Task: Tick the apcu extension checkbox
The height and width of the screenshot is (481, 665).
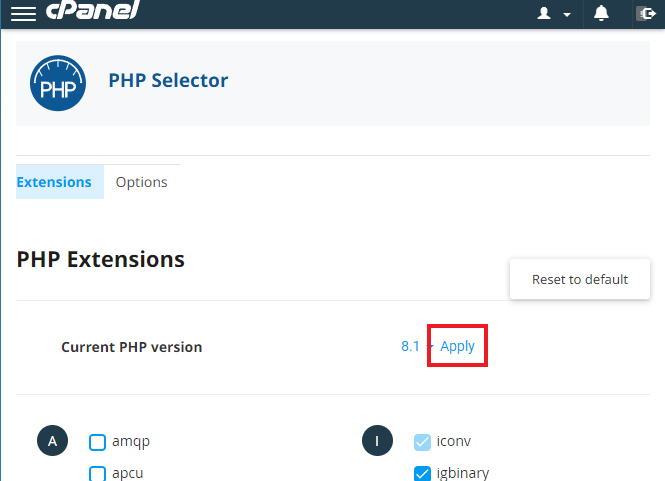Action: click(97, 473)
